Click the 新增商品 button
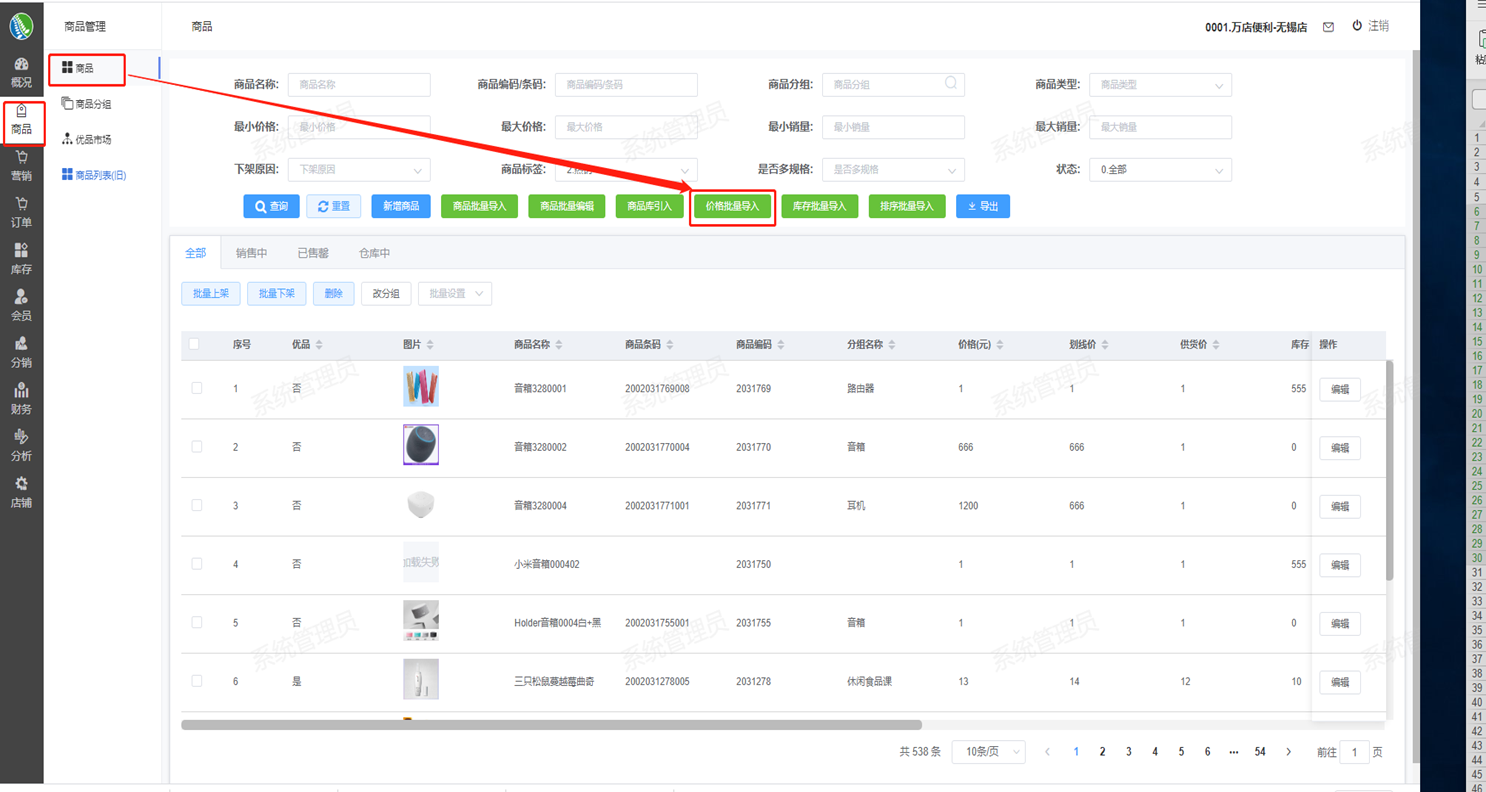Image resolution: width=1486 pixels, height=792 pixels. click(401, 206)
